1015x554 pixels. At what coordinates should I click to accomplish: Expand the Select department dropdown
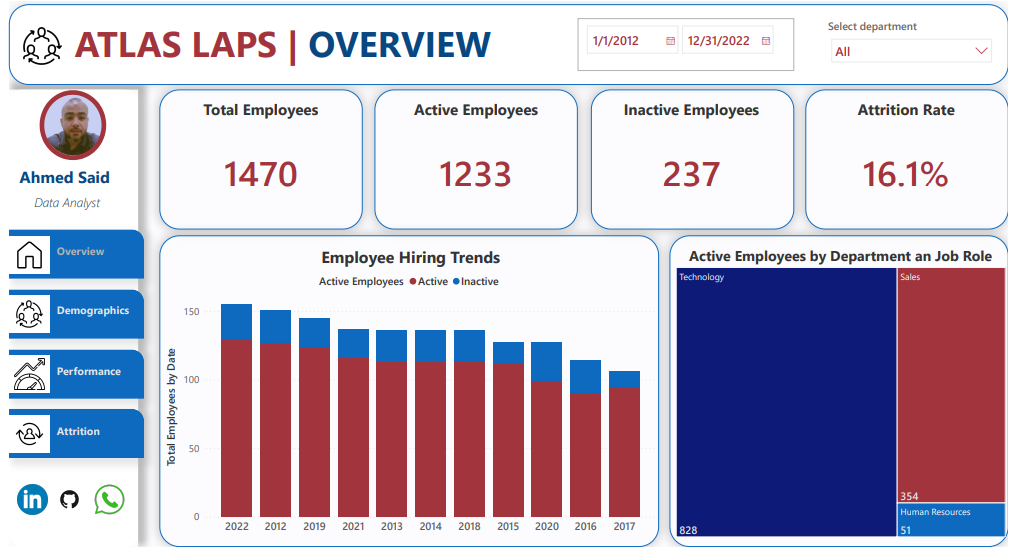(x=980, y=51)
